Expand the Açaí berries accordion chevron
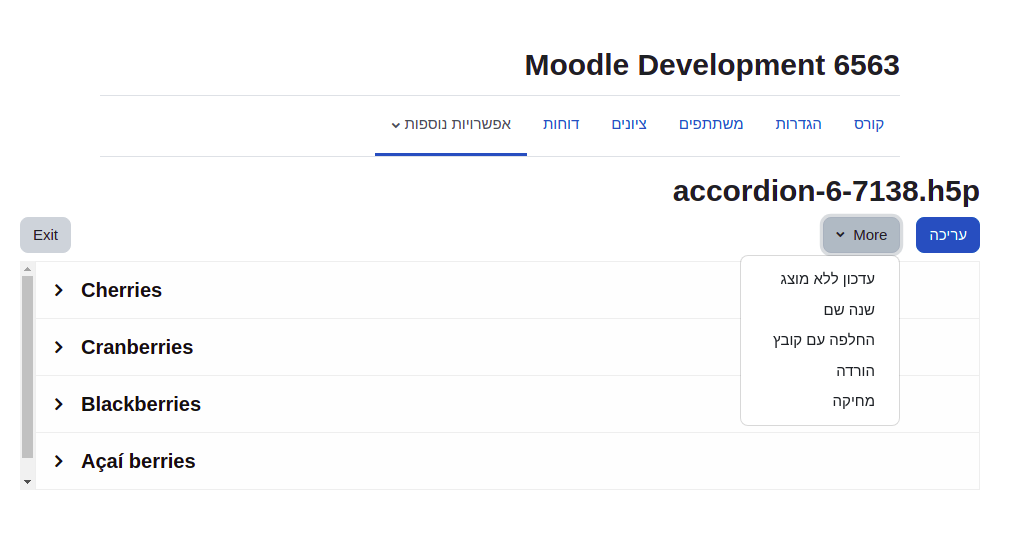 58,462
